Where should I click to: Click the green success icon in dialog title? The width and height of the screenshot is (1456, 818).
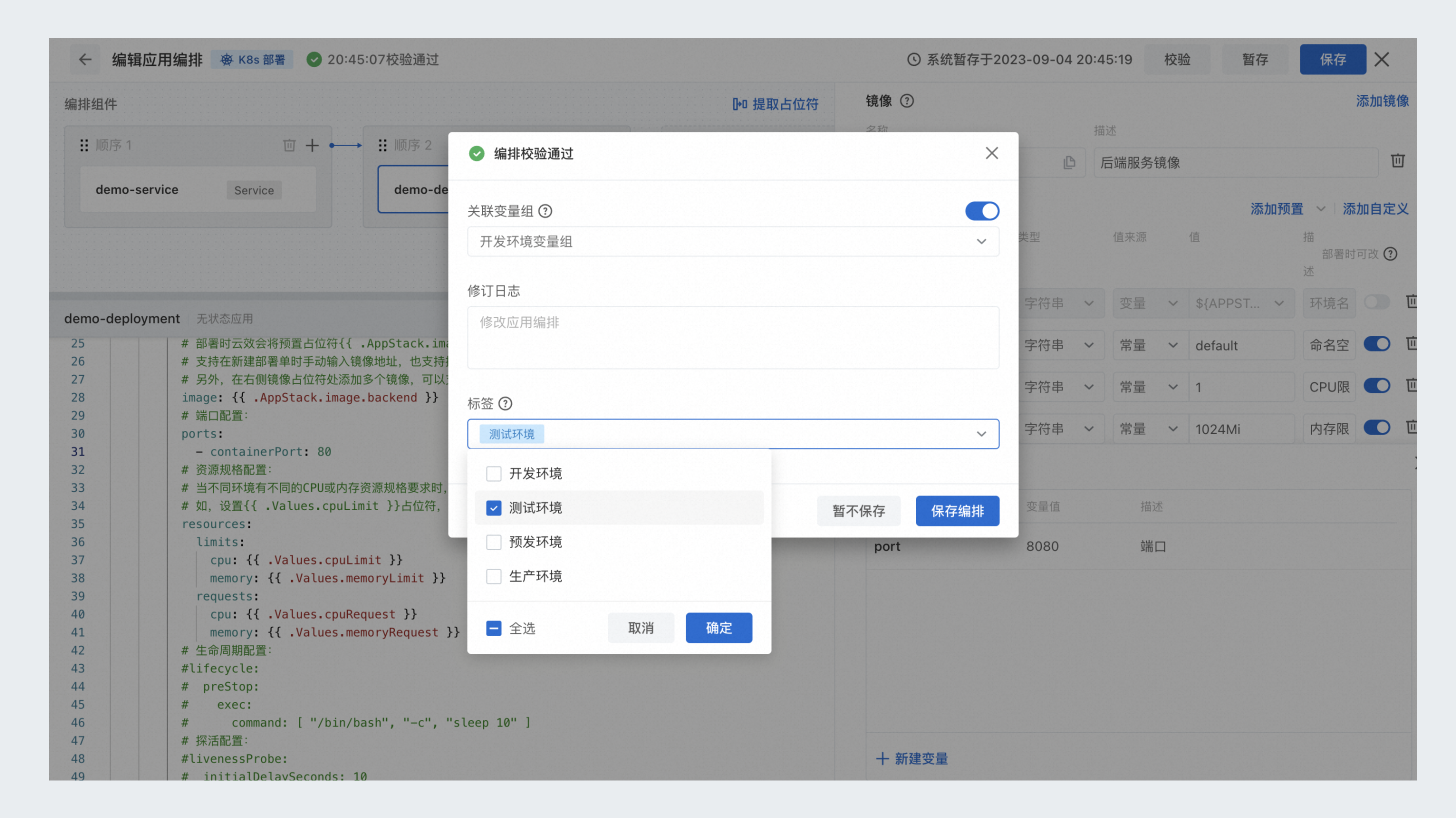pyautogui.click(x=476, y=153)
